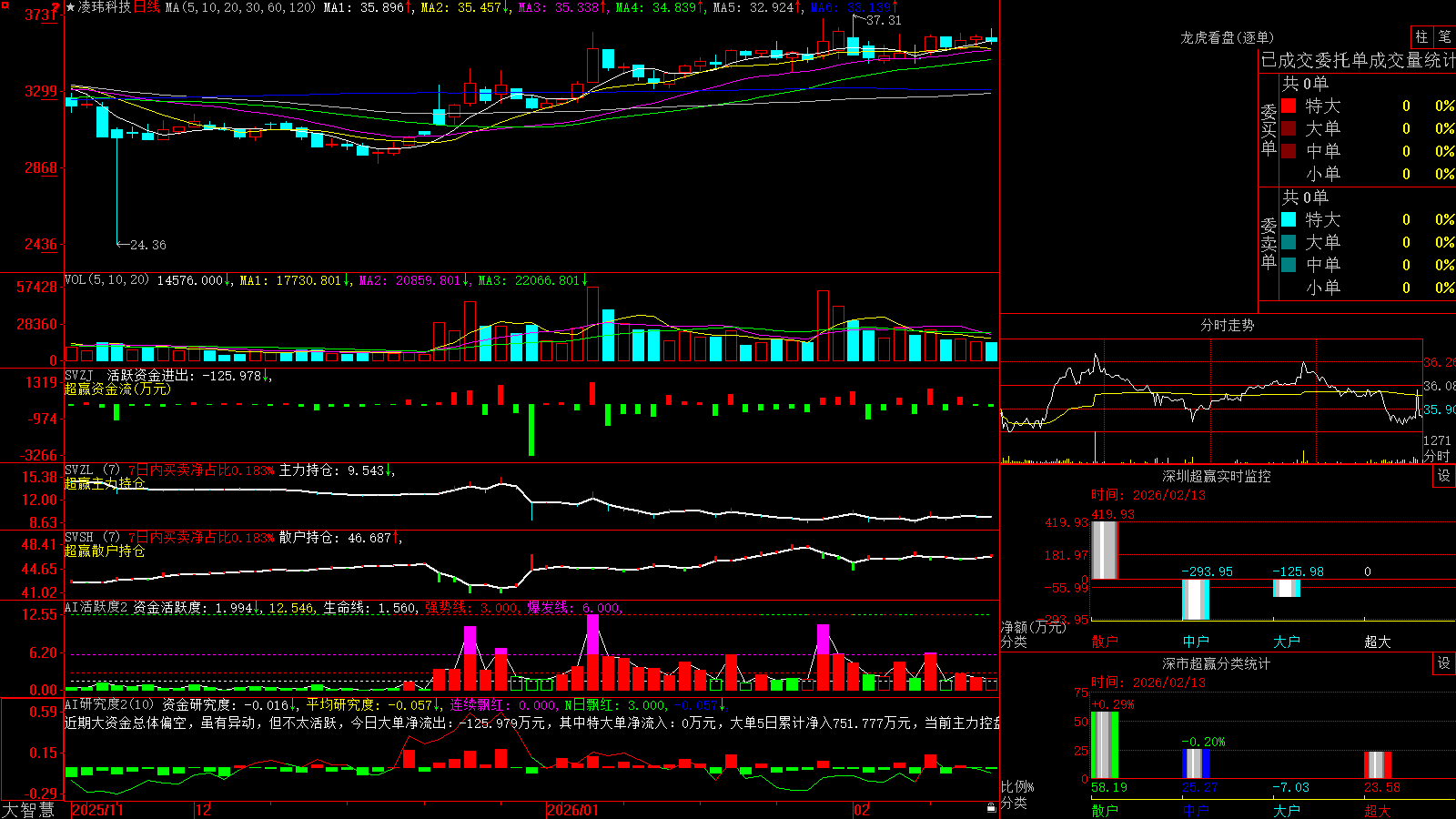The image size is (1456, 819).
Task: Click the cyan 特大 swatch under 委卖单
Action: click(1289, 219)
